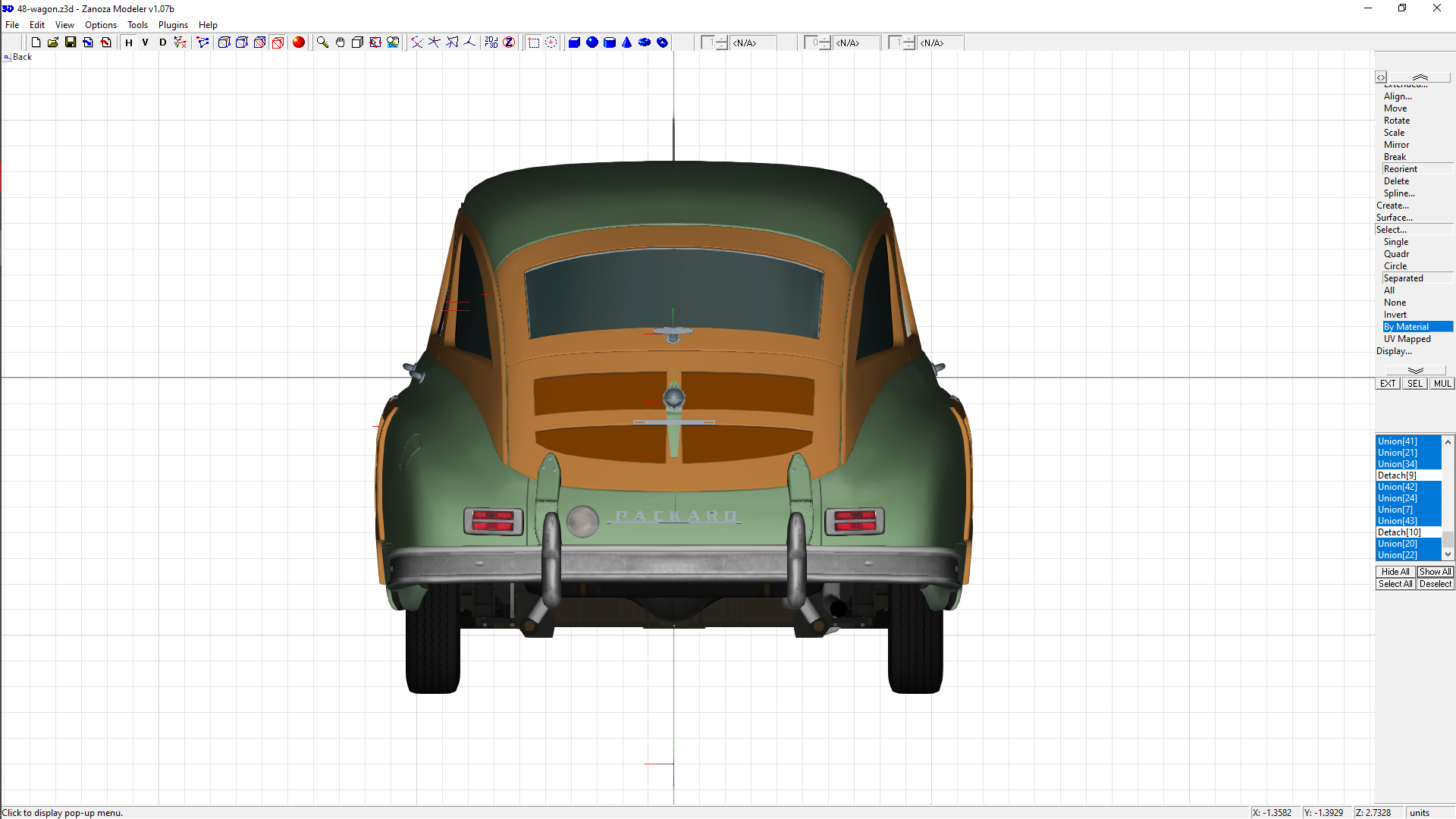Open the Plugins menu
The height and width of the screenshot is (819, 1456).
(173, 25)
